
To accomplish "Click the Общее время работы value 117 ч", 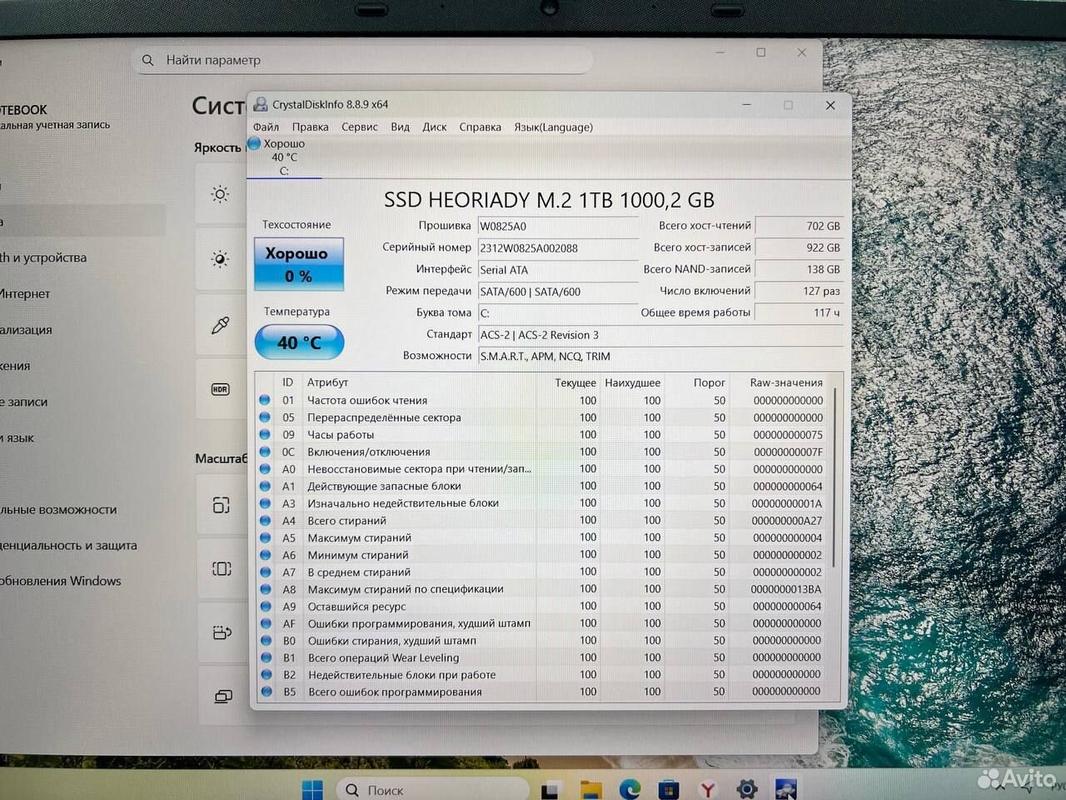I will 800,313.
